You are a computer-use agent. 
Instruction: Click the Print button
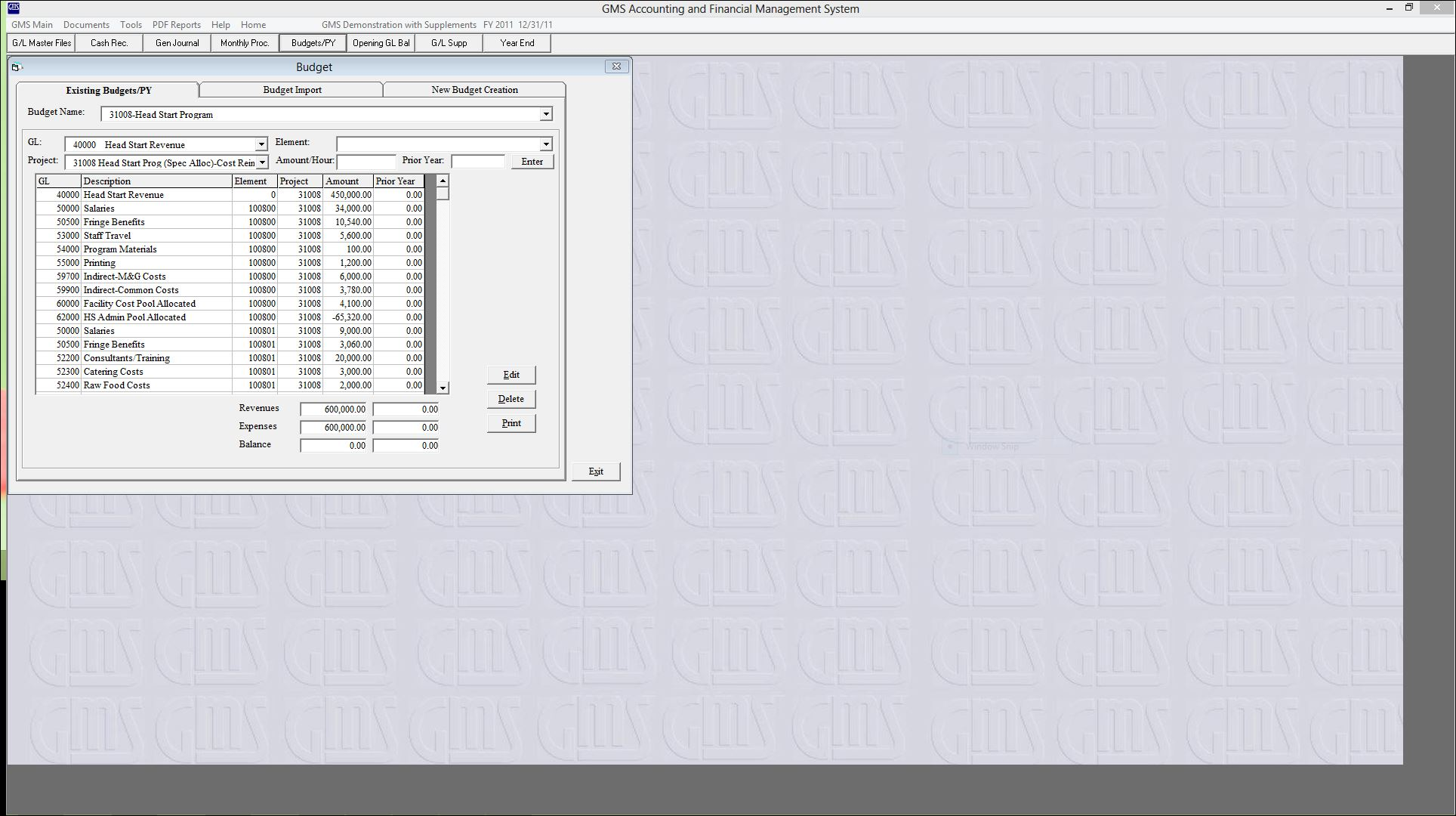tap(511, 423)
